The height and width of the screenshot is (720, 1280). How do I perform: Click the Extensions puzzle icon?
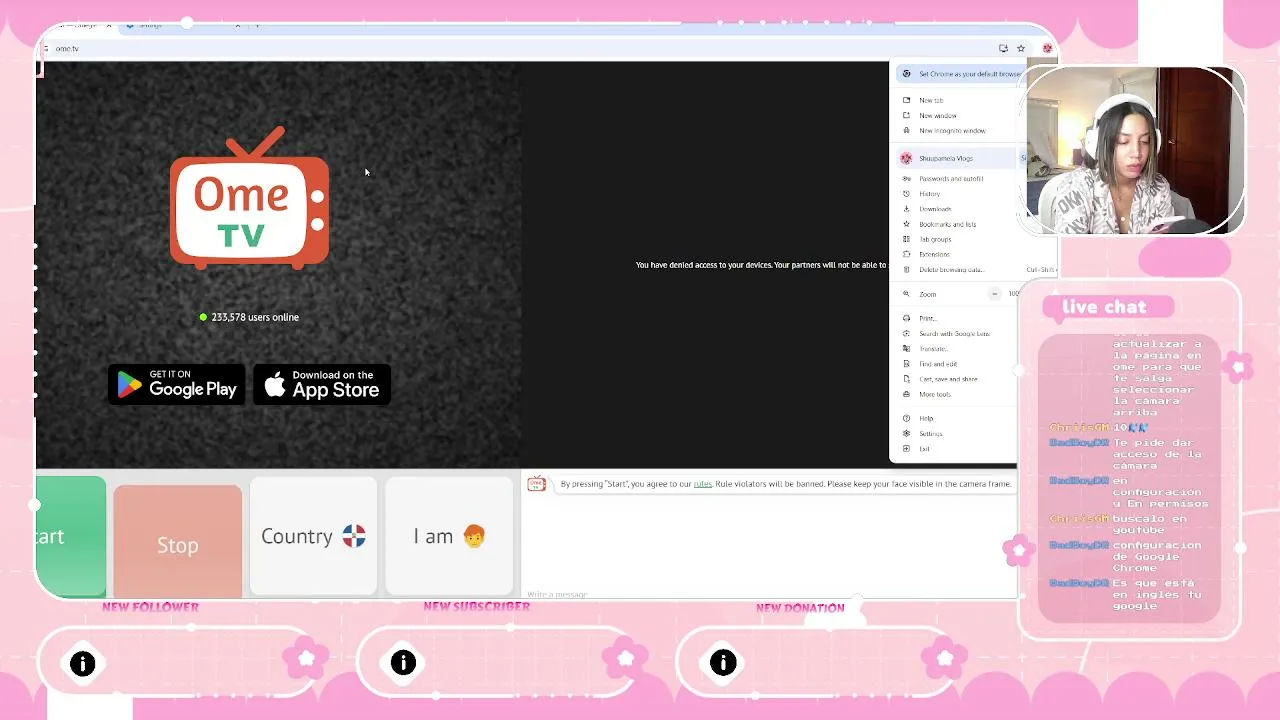coord(907,254)
